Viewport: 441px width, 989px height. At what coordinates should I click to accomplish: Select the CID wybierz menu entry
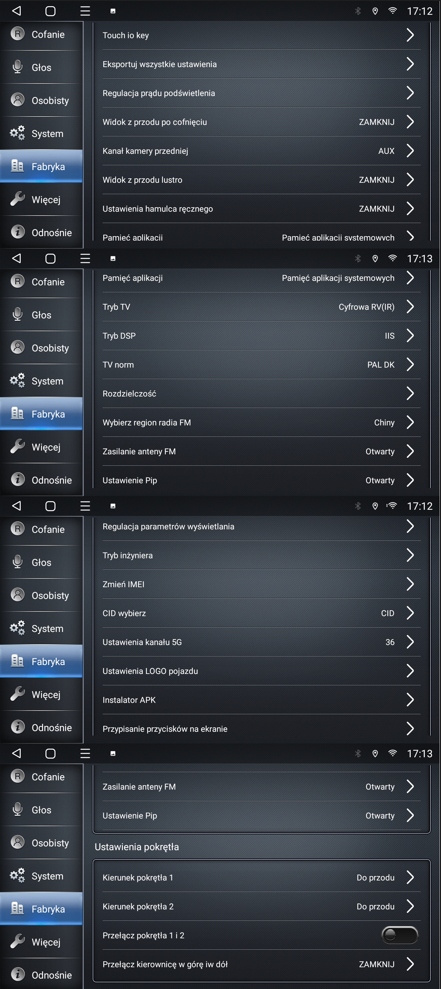261,613
